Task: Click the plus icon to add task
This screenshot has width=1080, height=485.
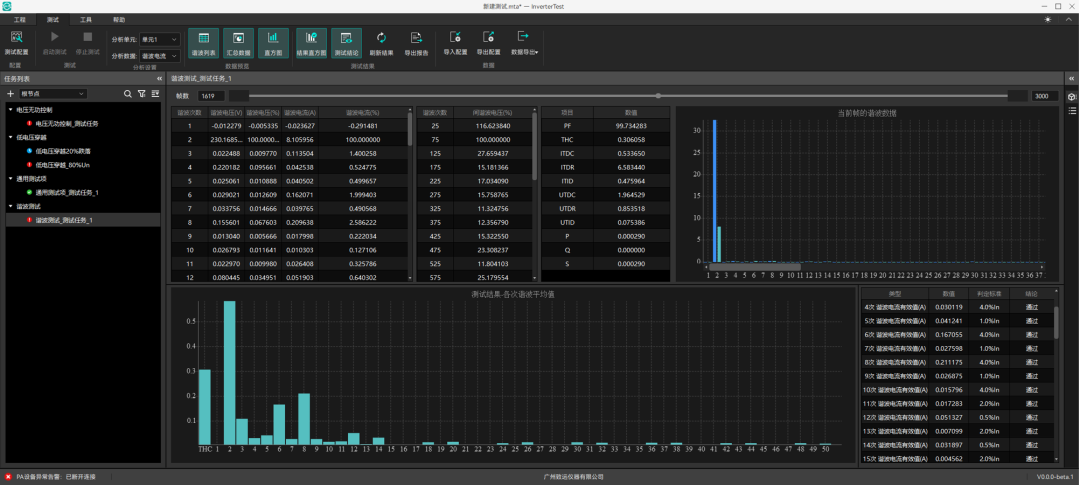Action: point(10,94)
